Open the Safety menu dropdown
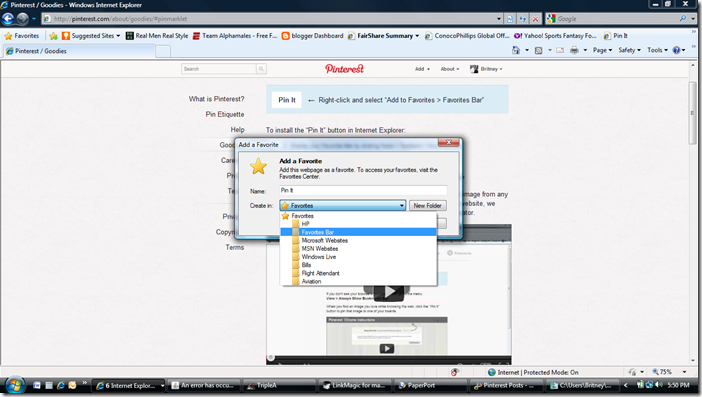702x397 pixels. [x=629, y=50]
